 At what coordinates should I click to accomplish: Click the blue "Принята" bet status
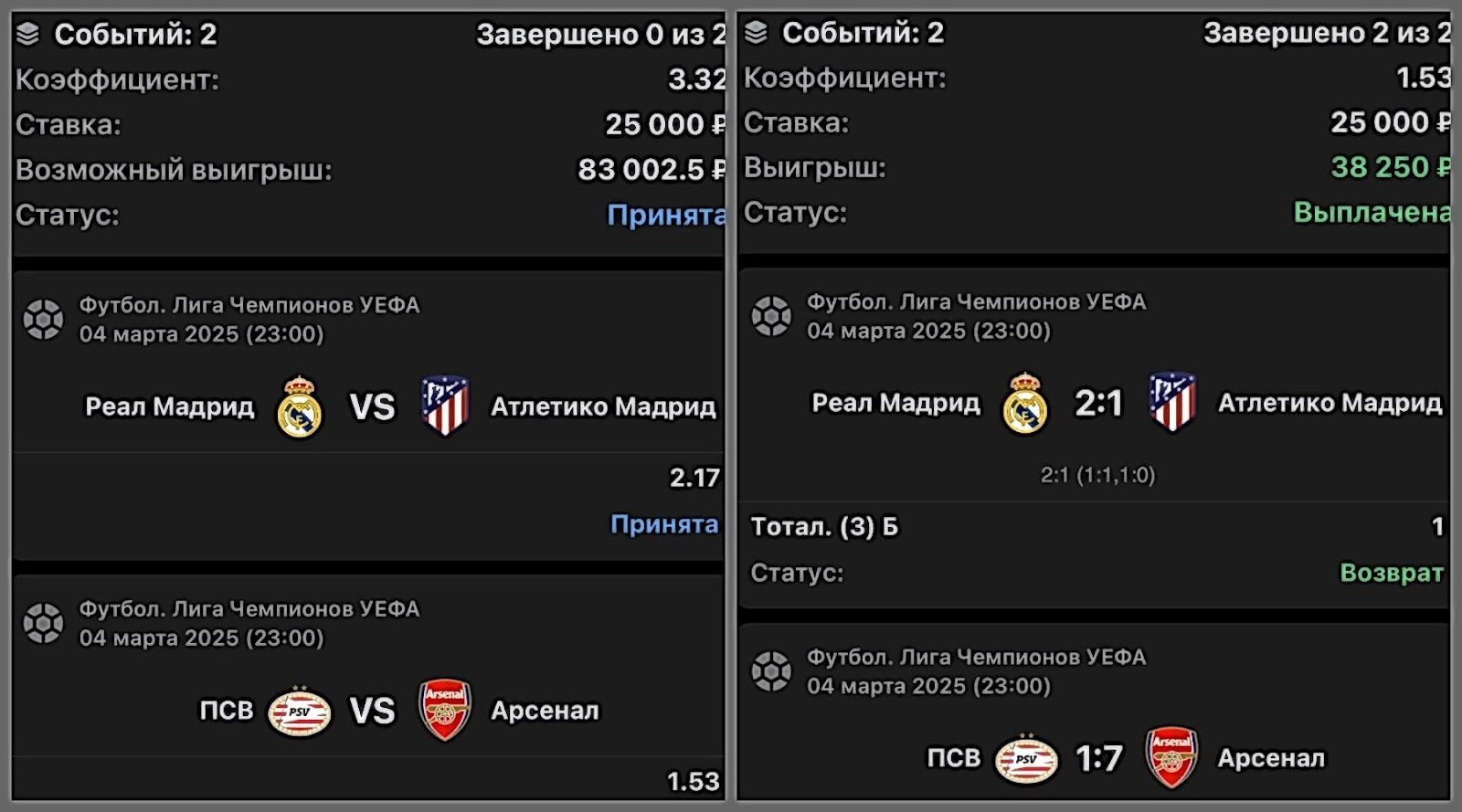coord(665,215)
